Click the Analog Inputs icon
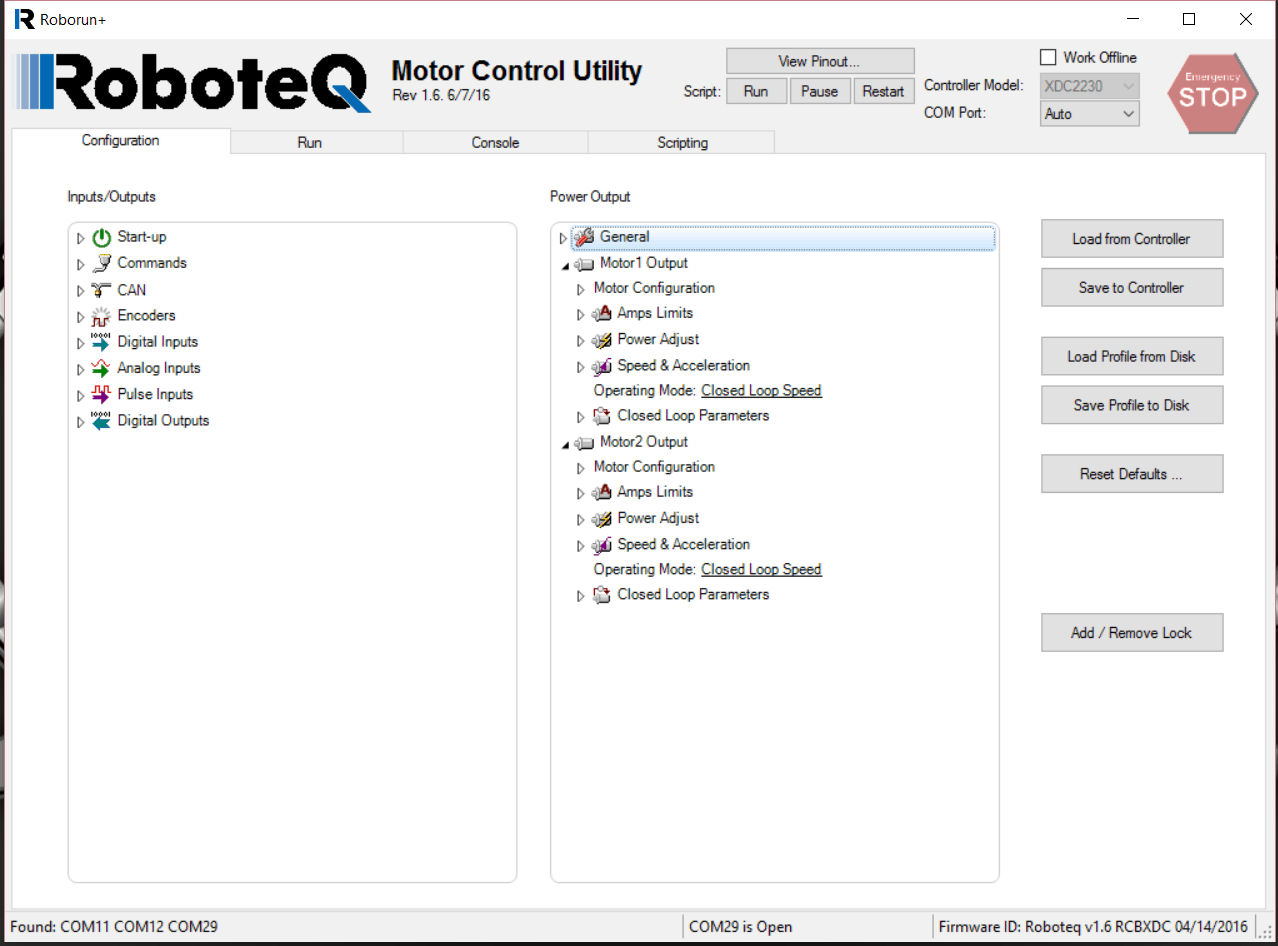The image size is (1278, 946). [101, 368]
